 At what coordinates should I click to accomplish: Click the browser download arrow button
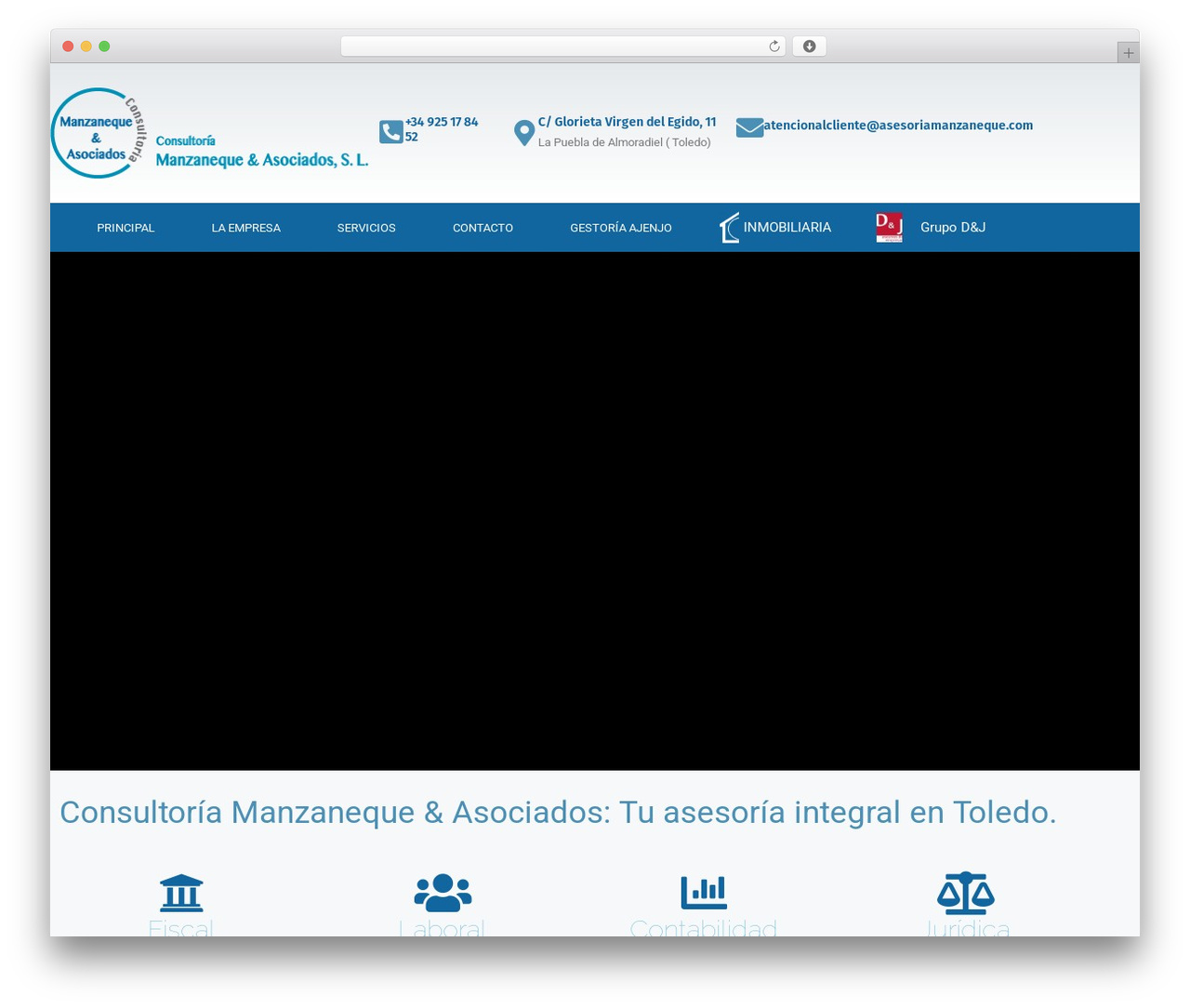(x=809, y=46)
